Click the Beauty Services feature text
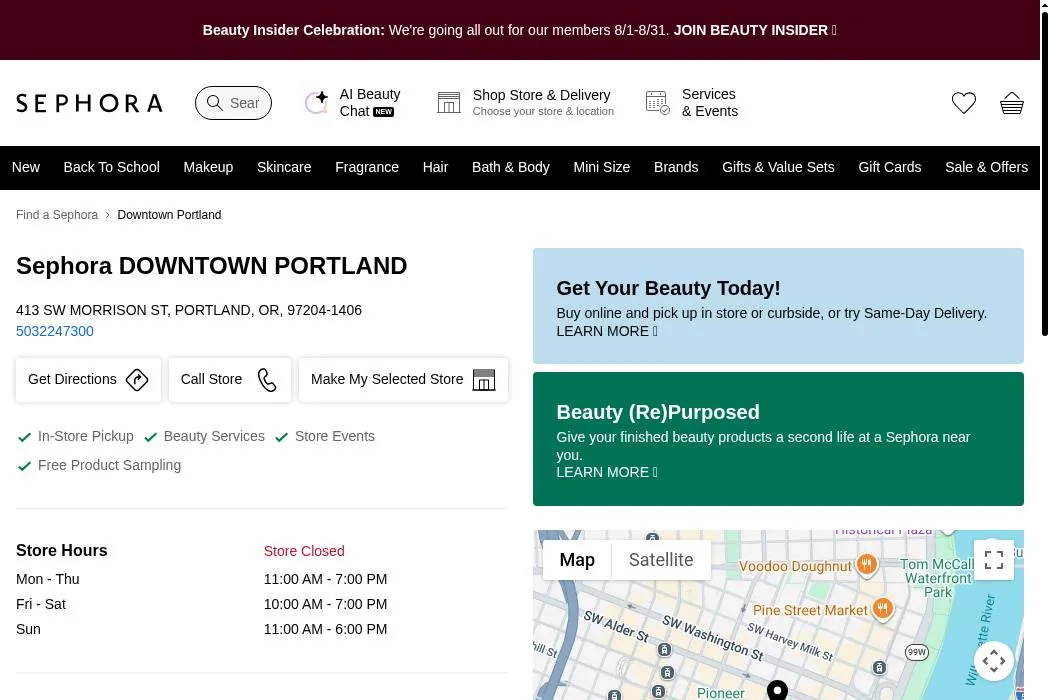The width and height of the screenshot is (1050, 700). [x=214, y=436]
